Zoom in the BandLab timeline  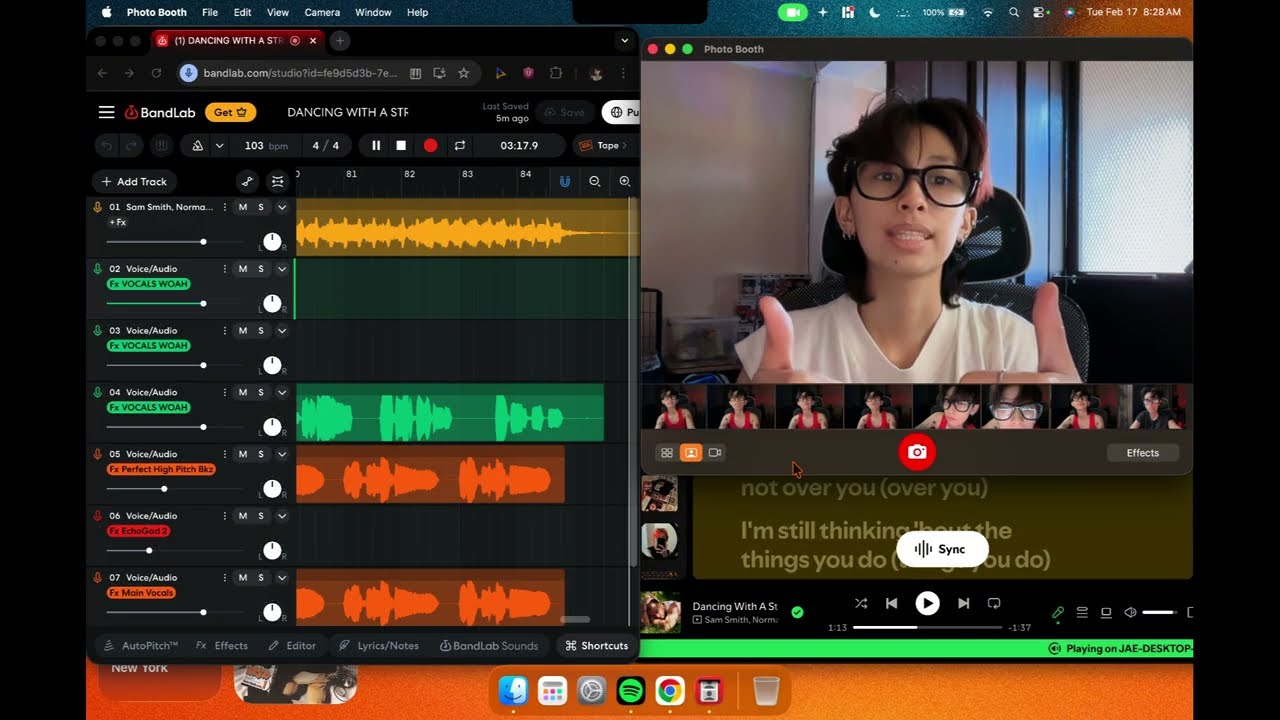point(625,181)
